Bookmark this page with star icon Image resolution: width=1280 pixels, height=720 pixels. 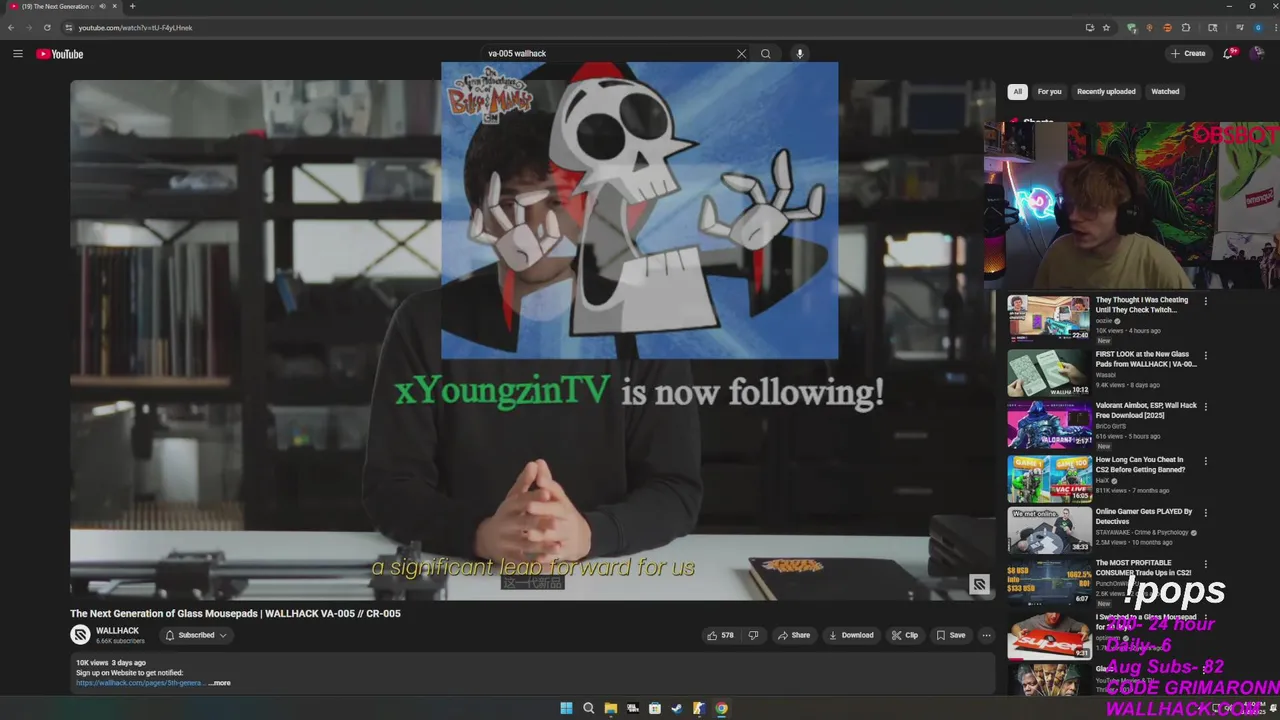[x=1106, y=28]
